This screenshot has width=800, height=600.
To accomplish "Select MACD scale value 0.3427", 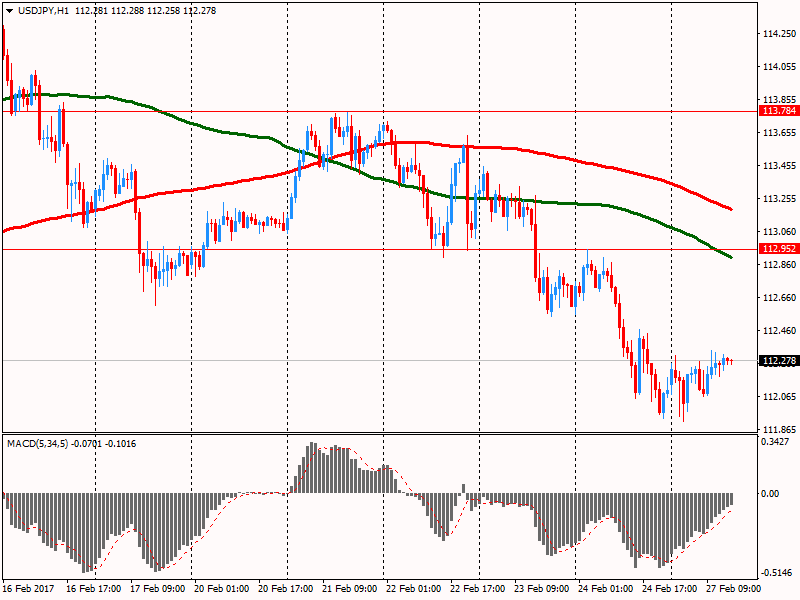I will click(775, 442).
